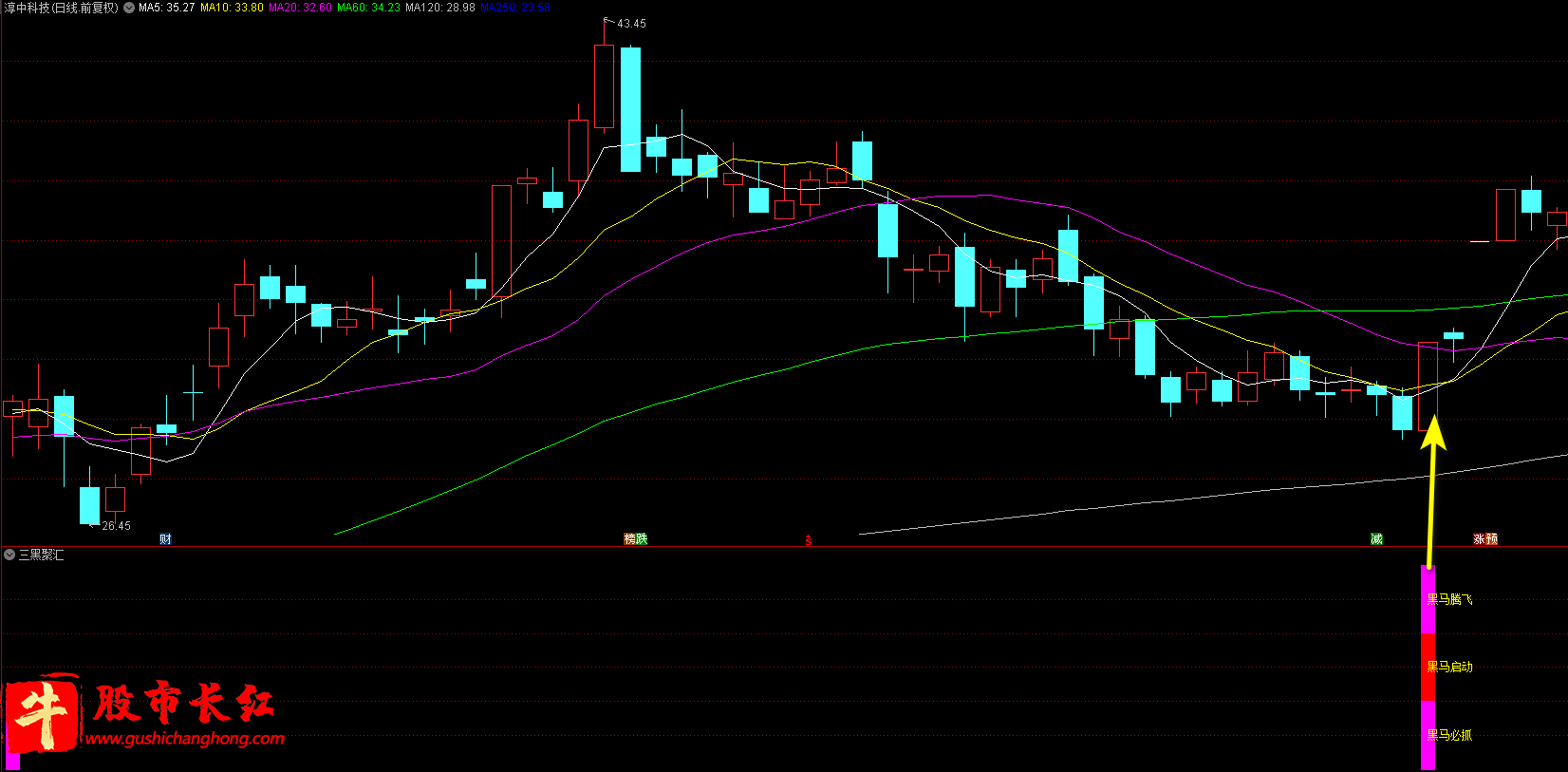Click the red candlestick at the 43.45 high
The image size is (1568, 772).
pyautogui.click(x=604, y=85)
